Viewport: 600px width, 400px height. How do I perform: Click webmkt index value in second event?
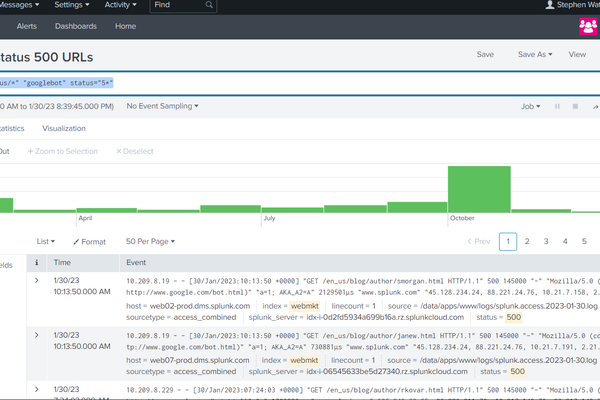tap(304, 361)
